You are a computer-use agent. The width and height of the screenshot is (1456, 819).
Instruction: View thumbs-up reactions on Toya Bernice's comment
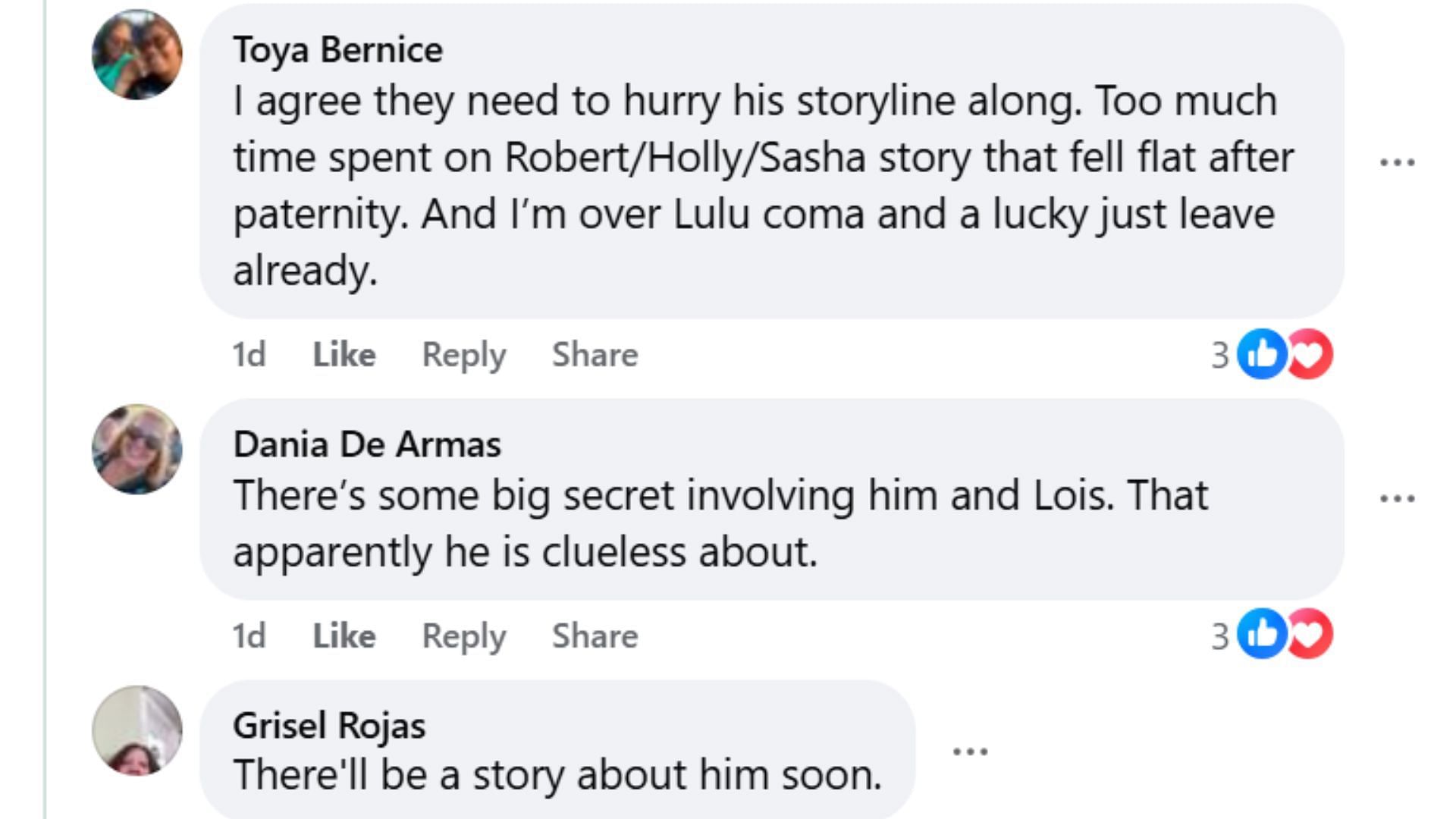(1260, 354)
